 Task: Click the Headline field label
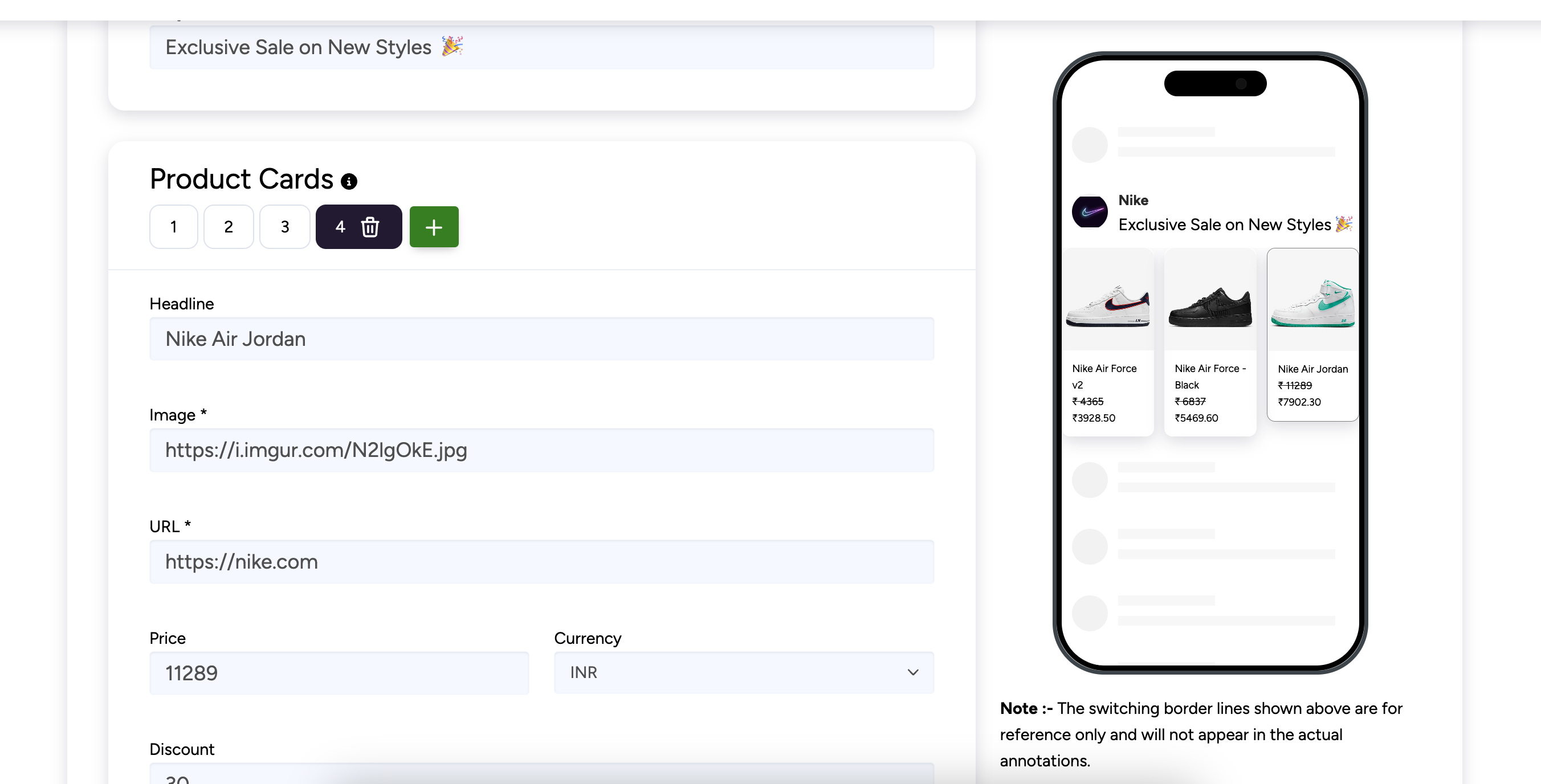coord(182,304)
